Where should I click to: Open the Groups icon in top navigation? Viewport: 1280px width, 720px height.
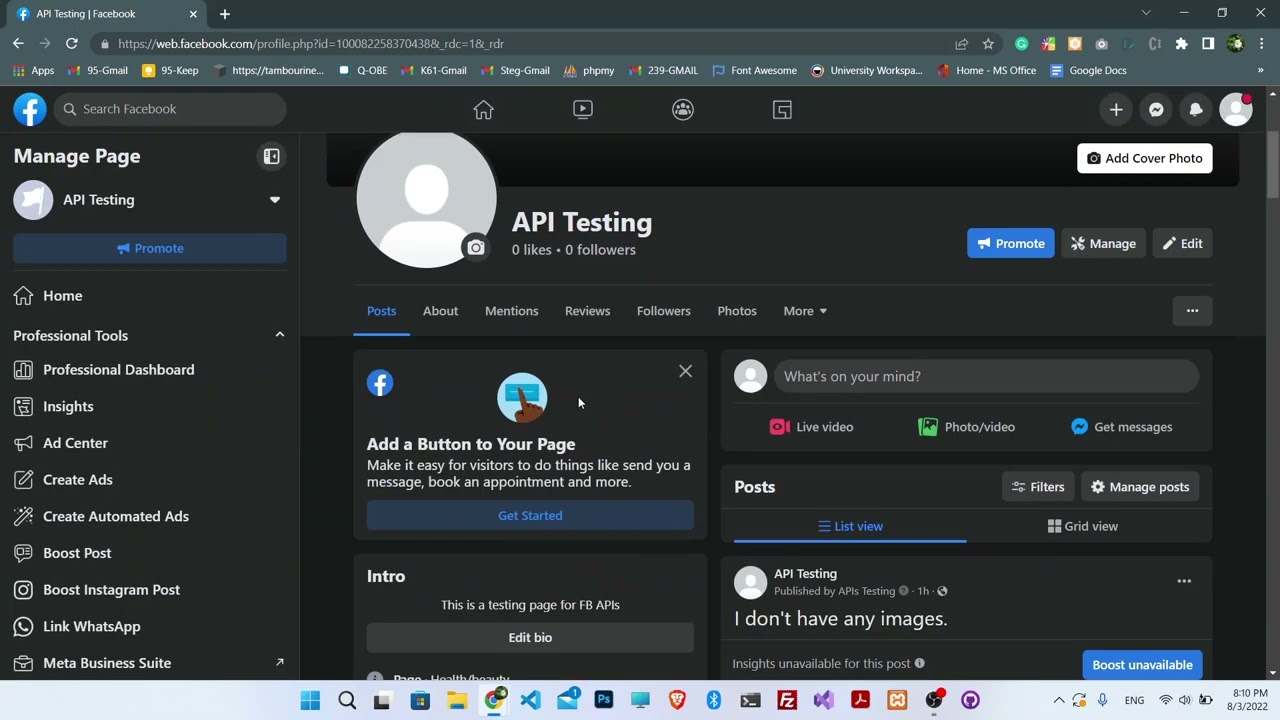click(683, 110)
